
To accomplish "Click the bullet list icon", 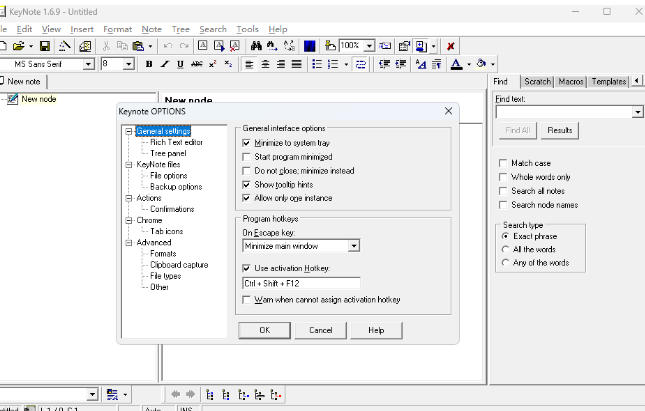I will tap(318, 64).
